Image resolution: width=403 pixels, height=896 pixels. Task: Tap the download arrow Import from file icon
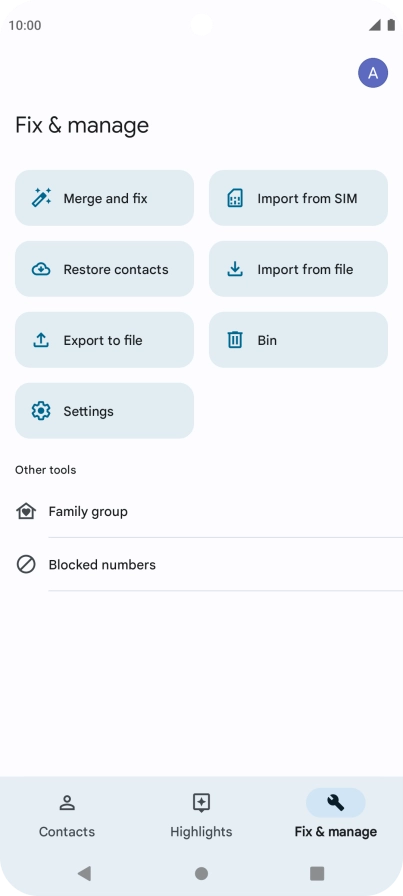tap(235, 269)
